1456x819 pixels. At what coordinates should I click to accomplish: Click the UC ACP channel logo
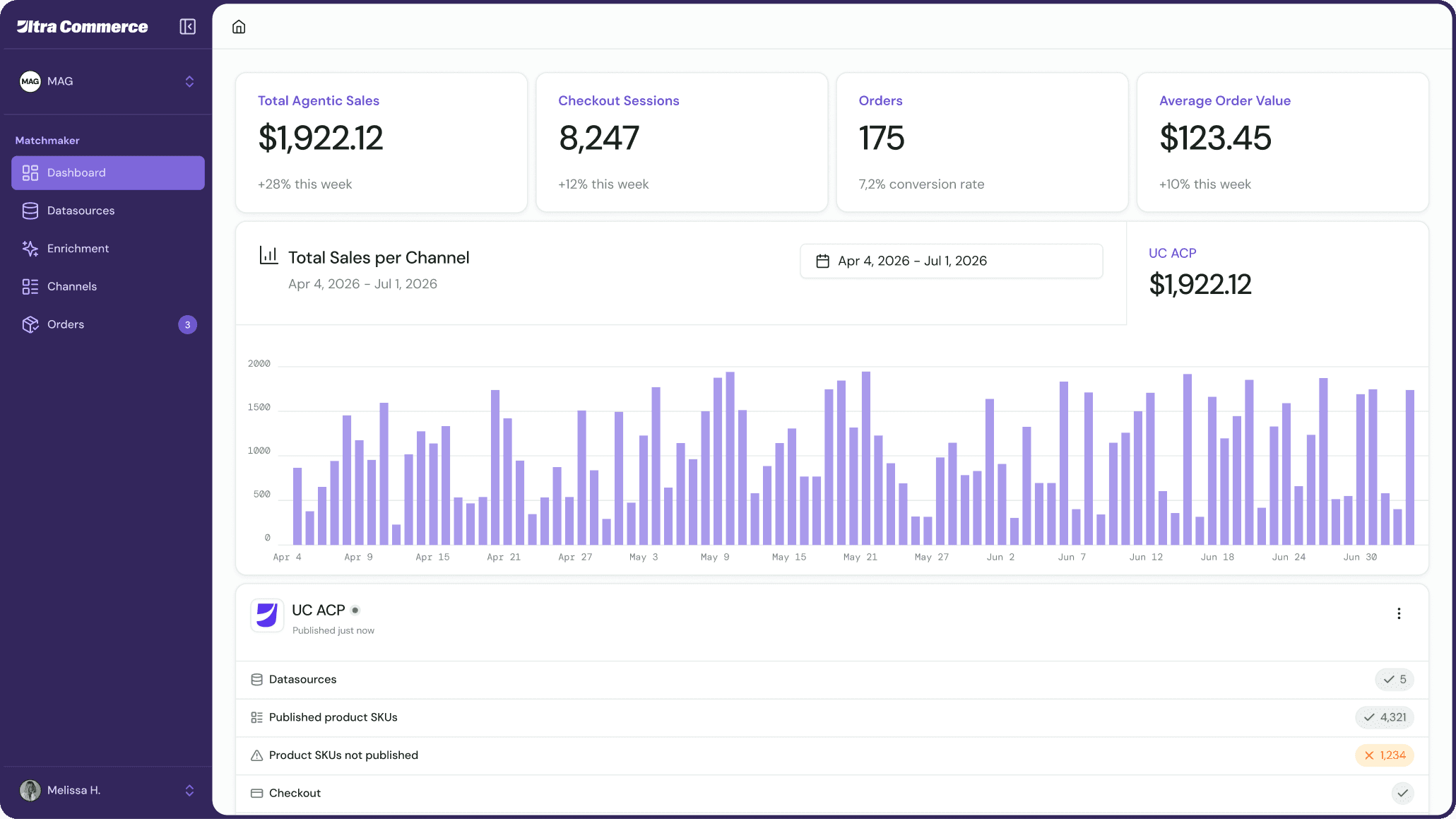pyautogui.click(x=267, y=615)
